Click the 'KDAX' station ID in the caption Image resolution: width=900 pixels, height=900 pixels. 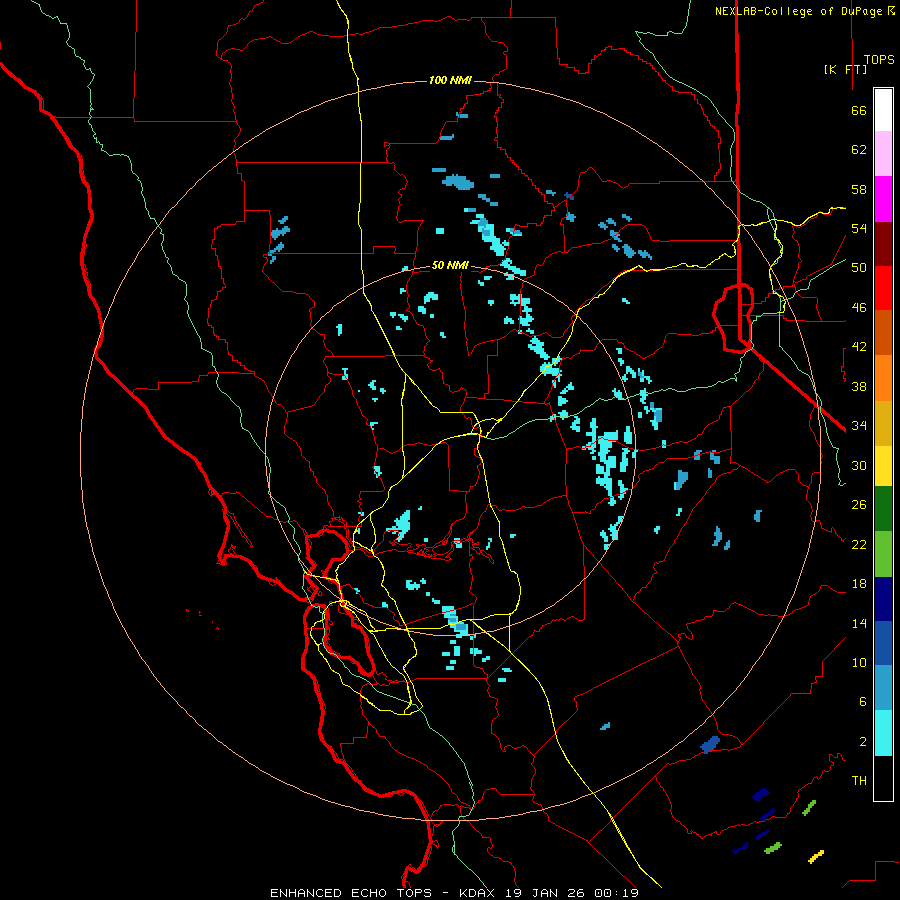[x=478, y=893]
